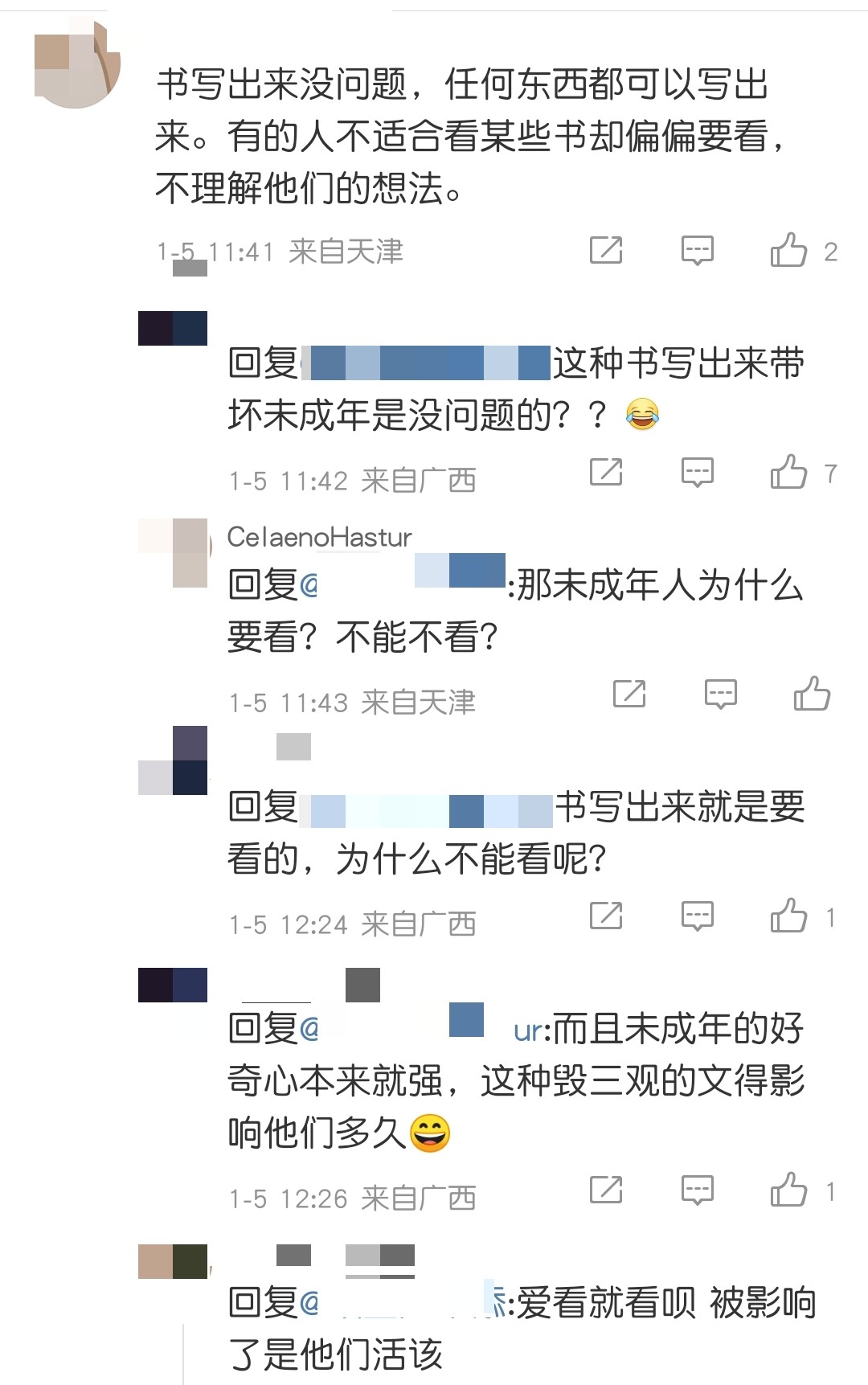Image resolution: width=868 pixels, height=1385 pixels.
Task: Like CelaenoHastur's 11:43 reply
Action: (812, 694)
